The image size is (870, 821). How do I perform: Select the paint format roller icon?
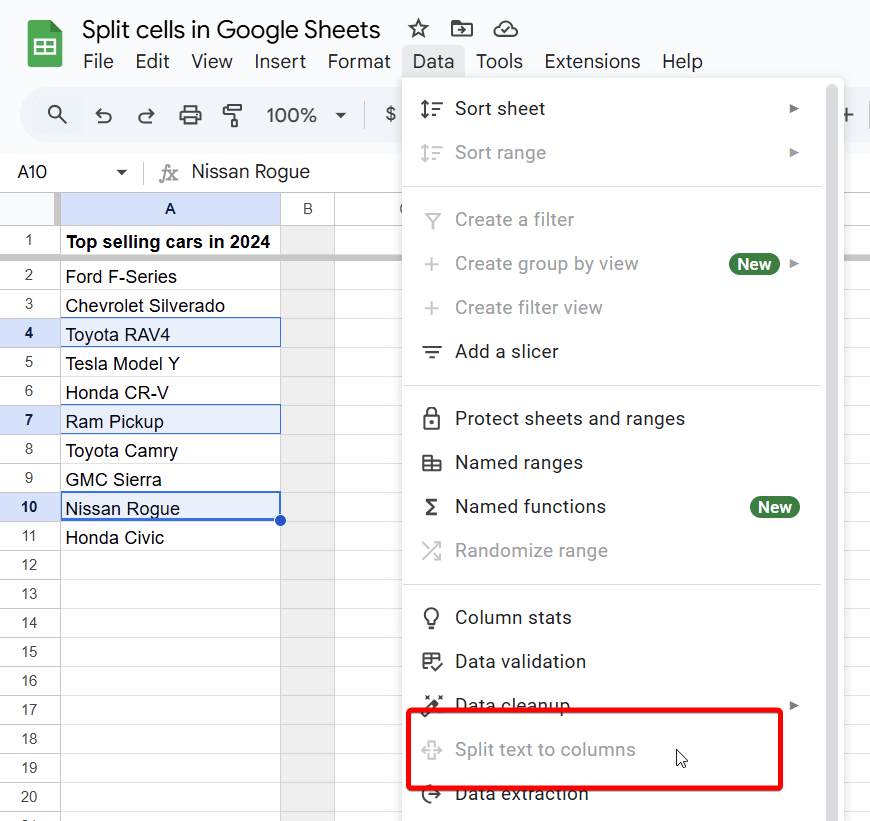click(232, 115)
